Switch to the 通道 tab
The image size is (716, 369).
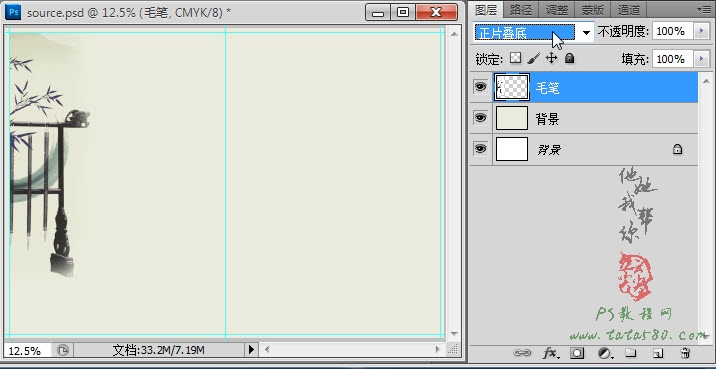tap(628, 9)
